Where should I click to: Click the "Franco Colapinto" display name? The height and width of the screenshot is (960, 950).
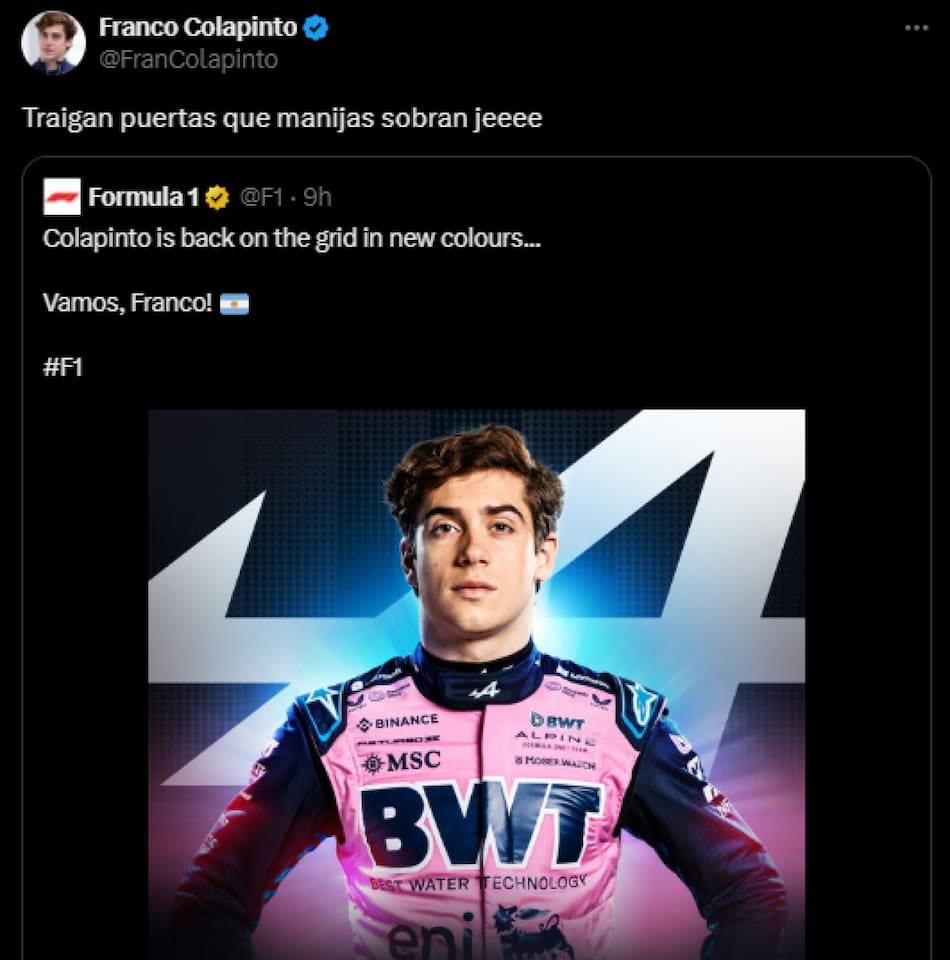pyautogui.click(x=197, y=28)
